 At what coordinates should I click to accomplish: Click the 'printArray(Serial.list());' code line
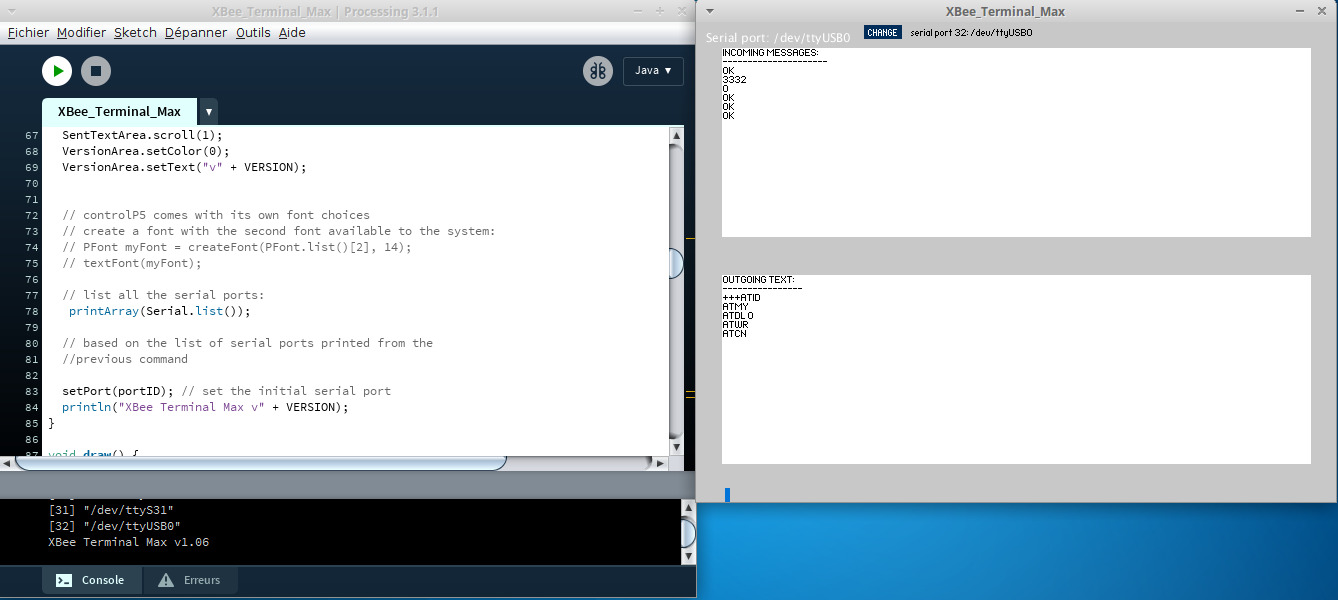coord(160,311)
